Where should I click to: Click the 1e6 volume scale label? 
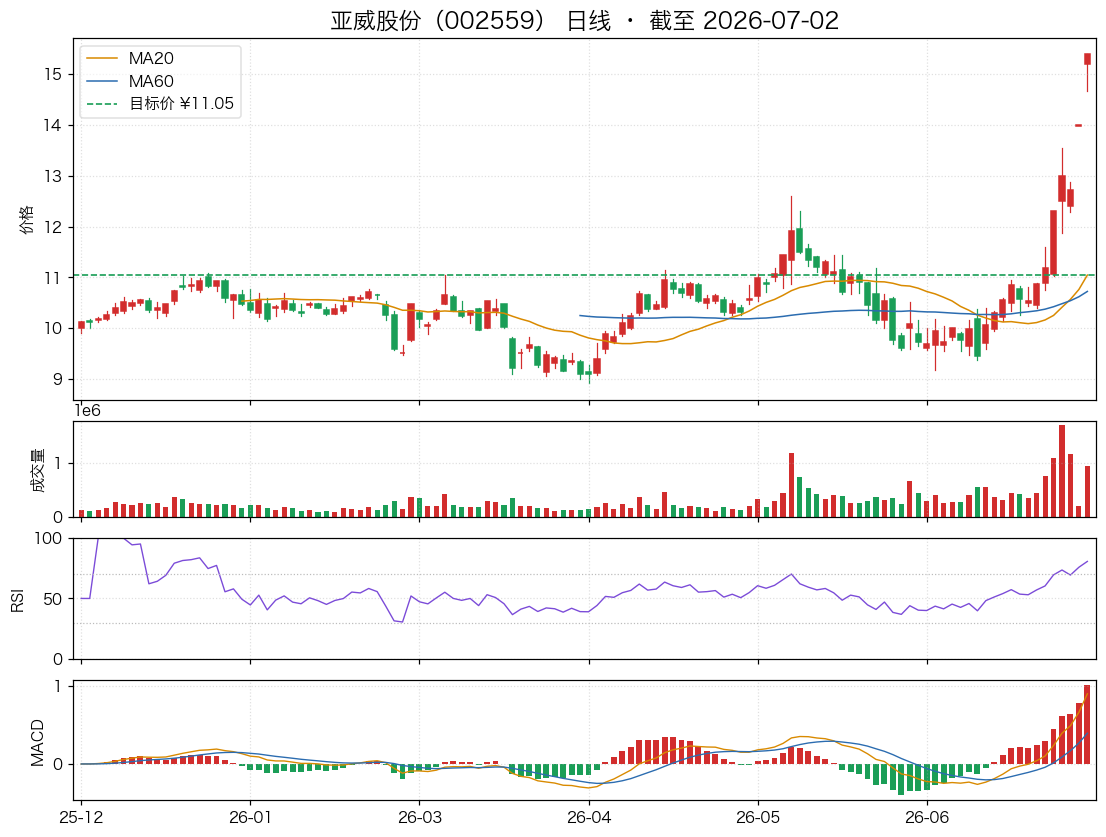pyautogui.click(x=87, y=410)
